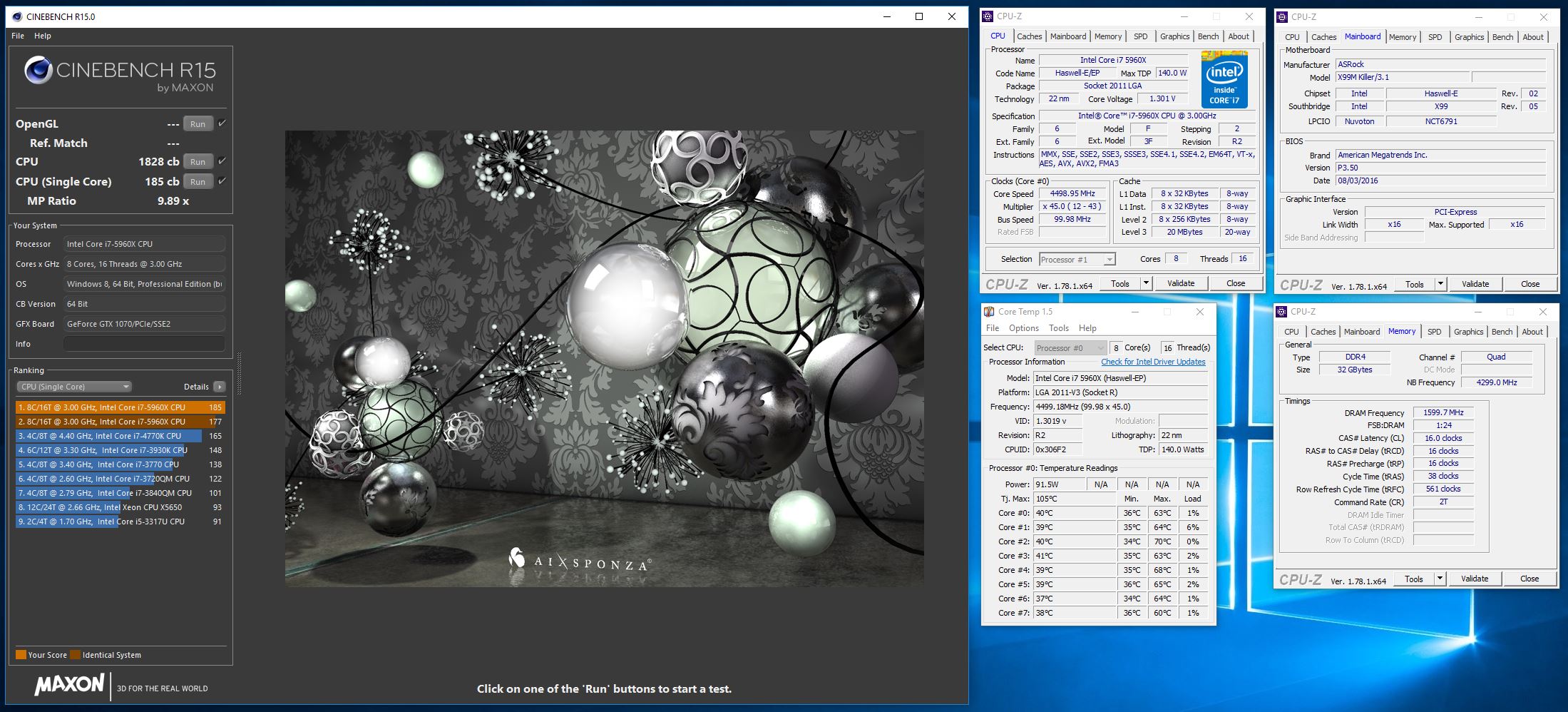The width and height of the screenshot is (1568, 712).
Task: Click the Cinebench app icon in title bar
Action: [x=17, y=16]
